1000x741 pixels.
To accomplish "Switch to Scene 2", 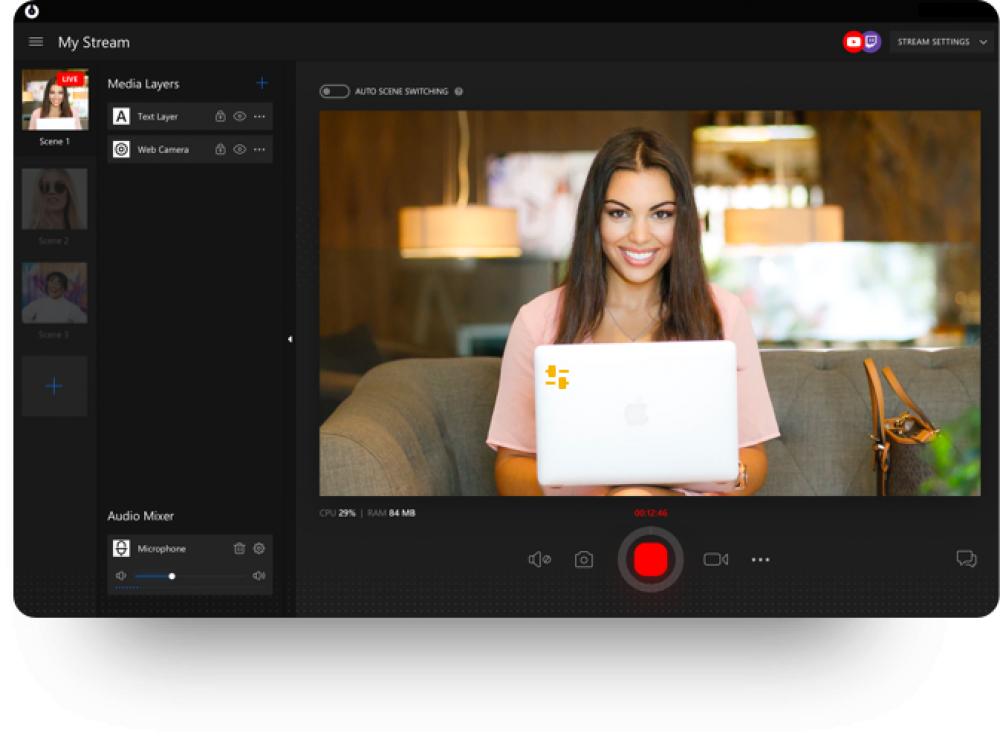I will pos(54,197).
